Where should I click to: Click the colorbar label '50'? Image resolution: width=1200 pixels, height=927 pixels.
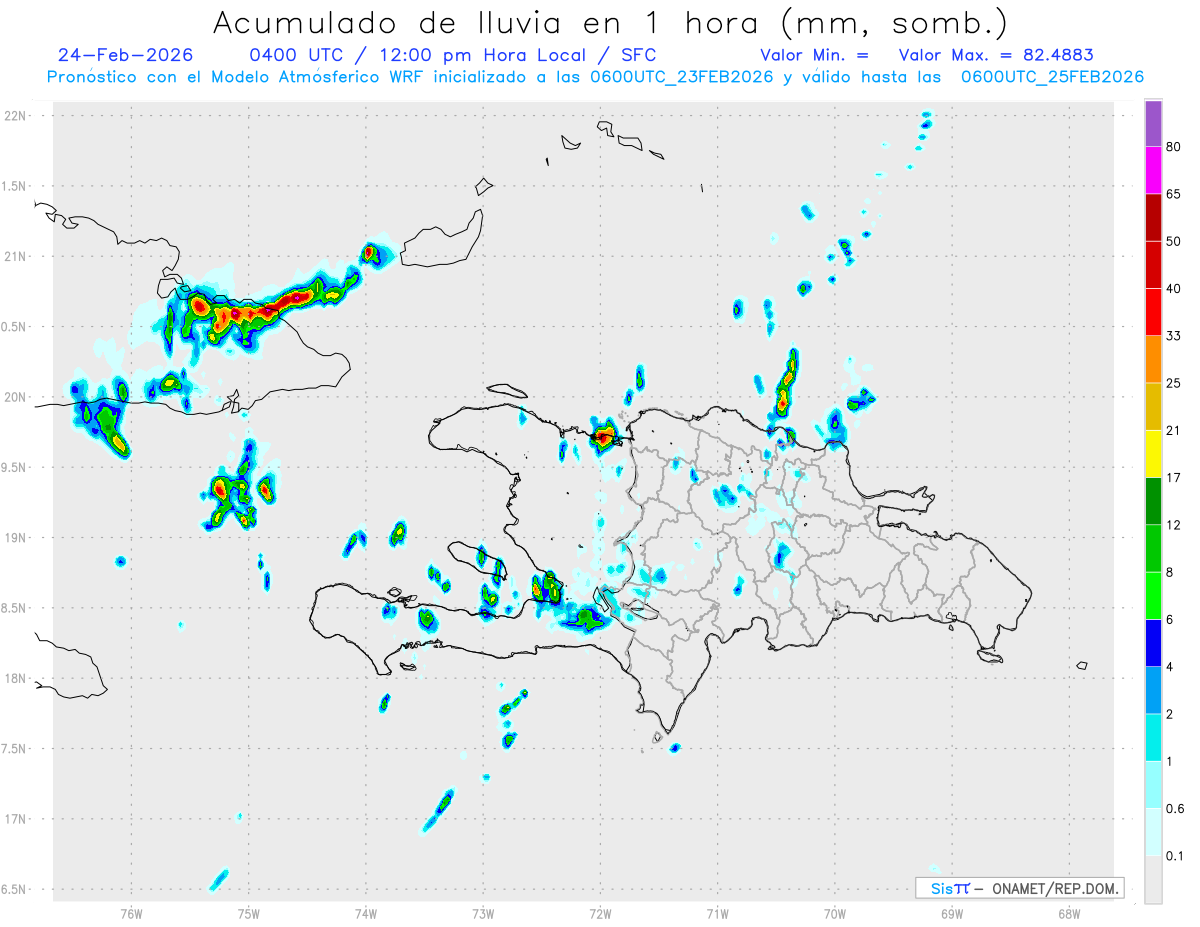pos(1174,241)
